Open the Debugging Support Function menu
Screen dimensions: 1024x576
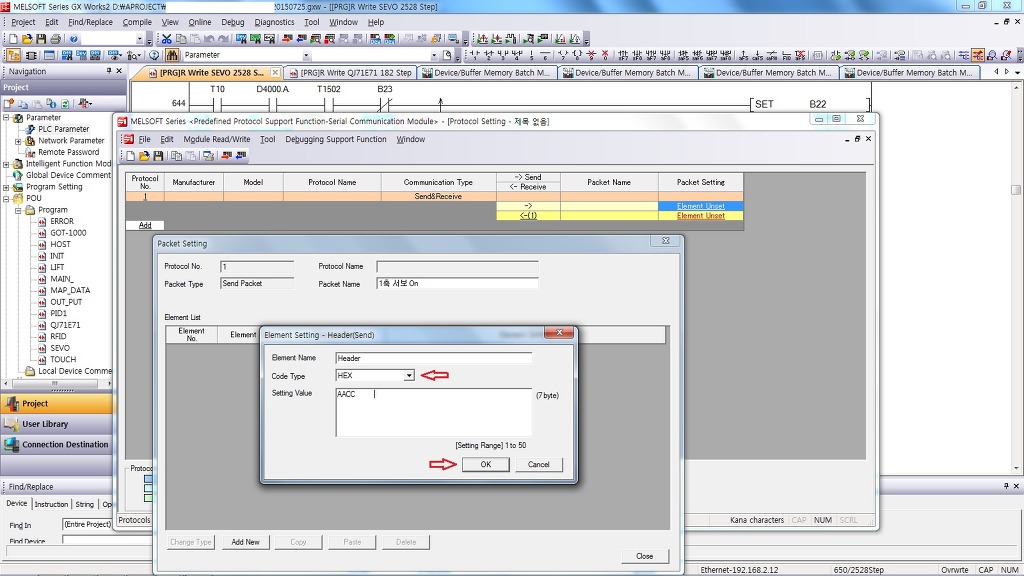click(335, 139)
